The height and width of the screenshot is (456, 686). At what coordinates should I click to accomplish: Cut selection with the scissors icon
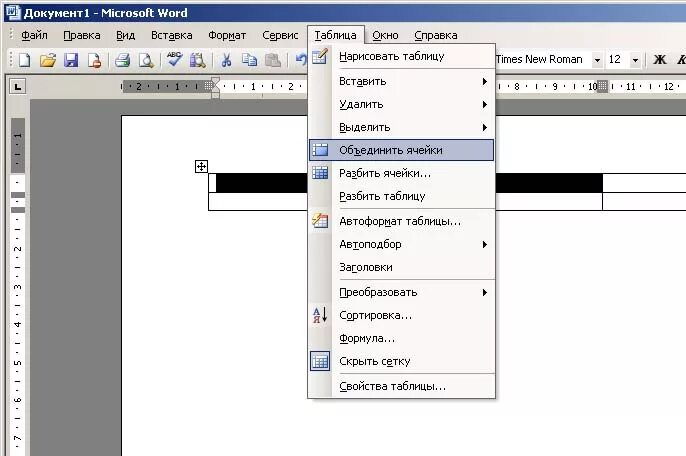pos(226,60)
